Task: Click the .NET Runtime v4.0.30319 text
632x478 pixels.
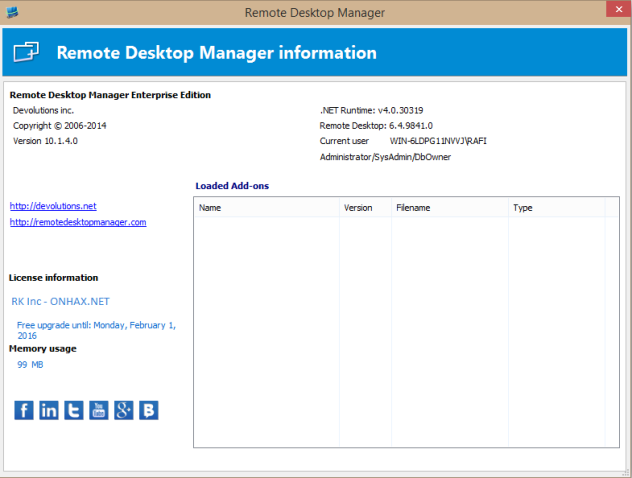Action: point(371,110)
